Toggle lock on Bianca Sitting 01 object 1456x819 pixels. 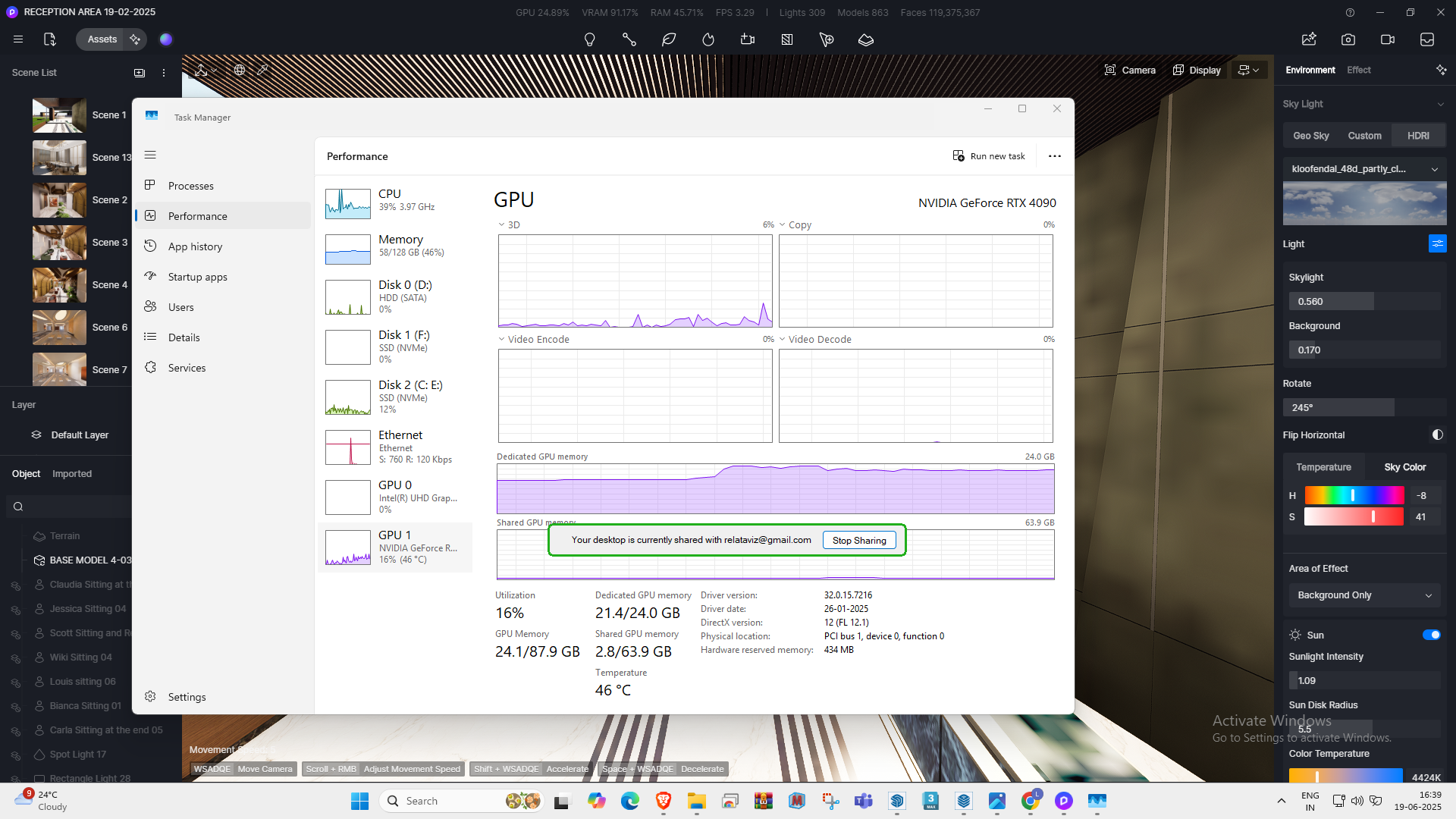point(14,707)
